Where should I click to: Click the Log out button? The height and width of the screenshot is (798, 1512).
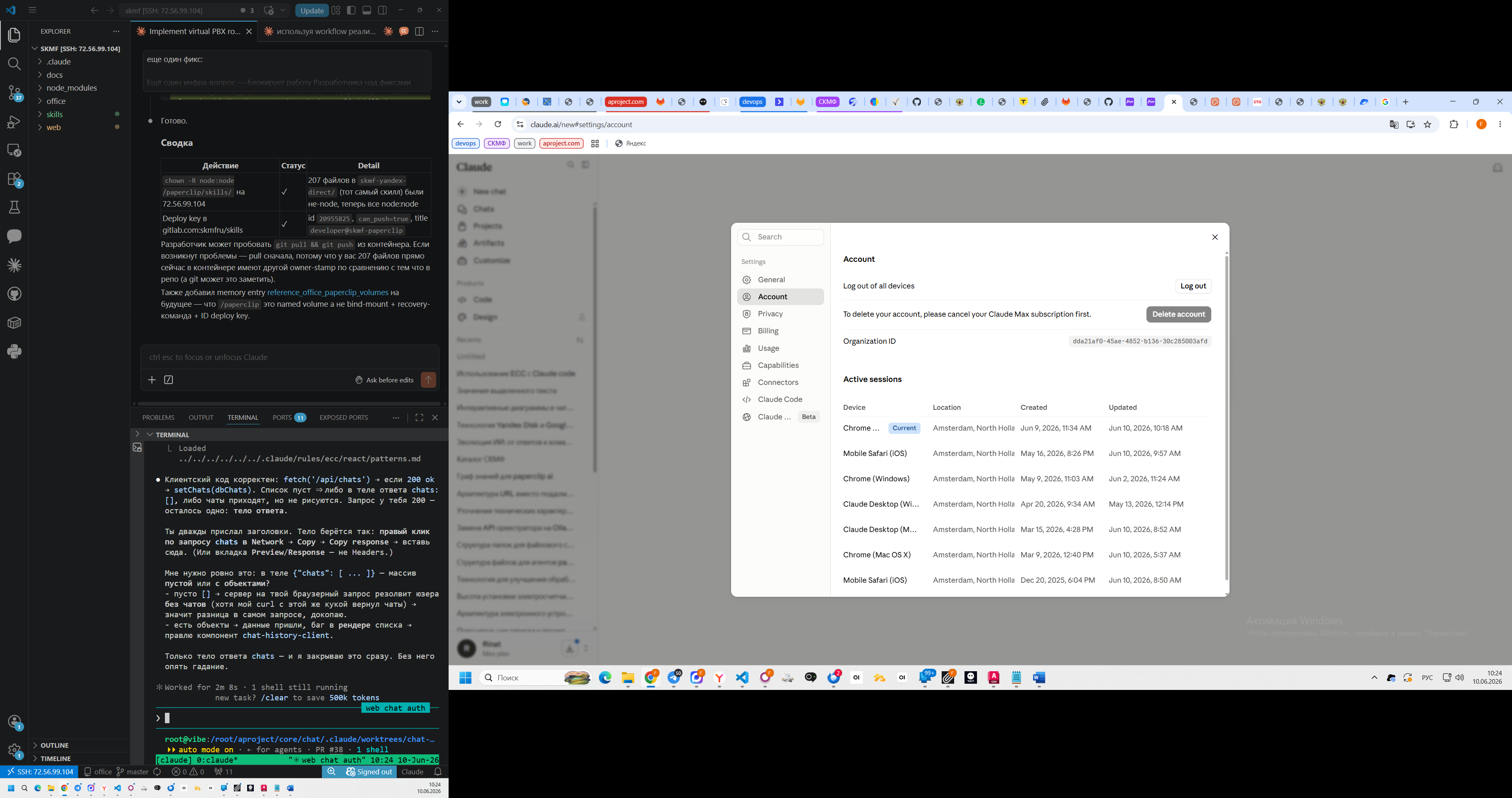point(1193,286)
